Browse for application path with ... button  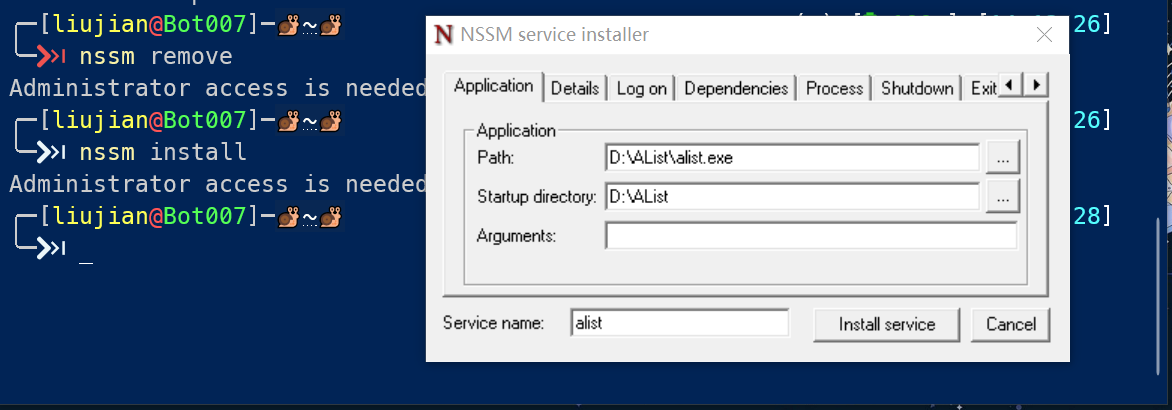1003,159
